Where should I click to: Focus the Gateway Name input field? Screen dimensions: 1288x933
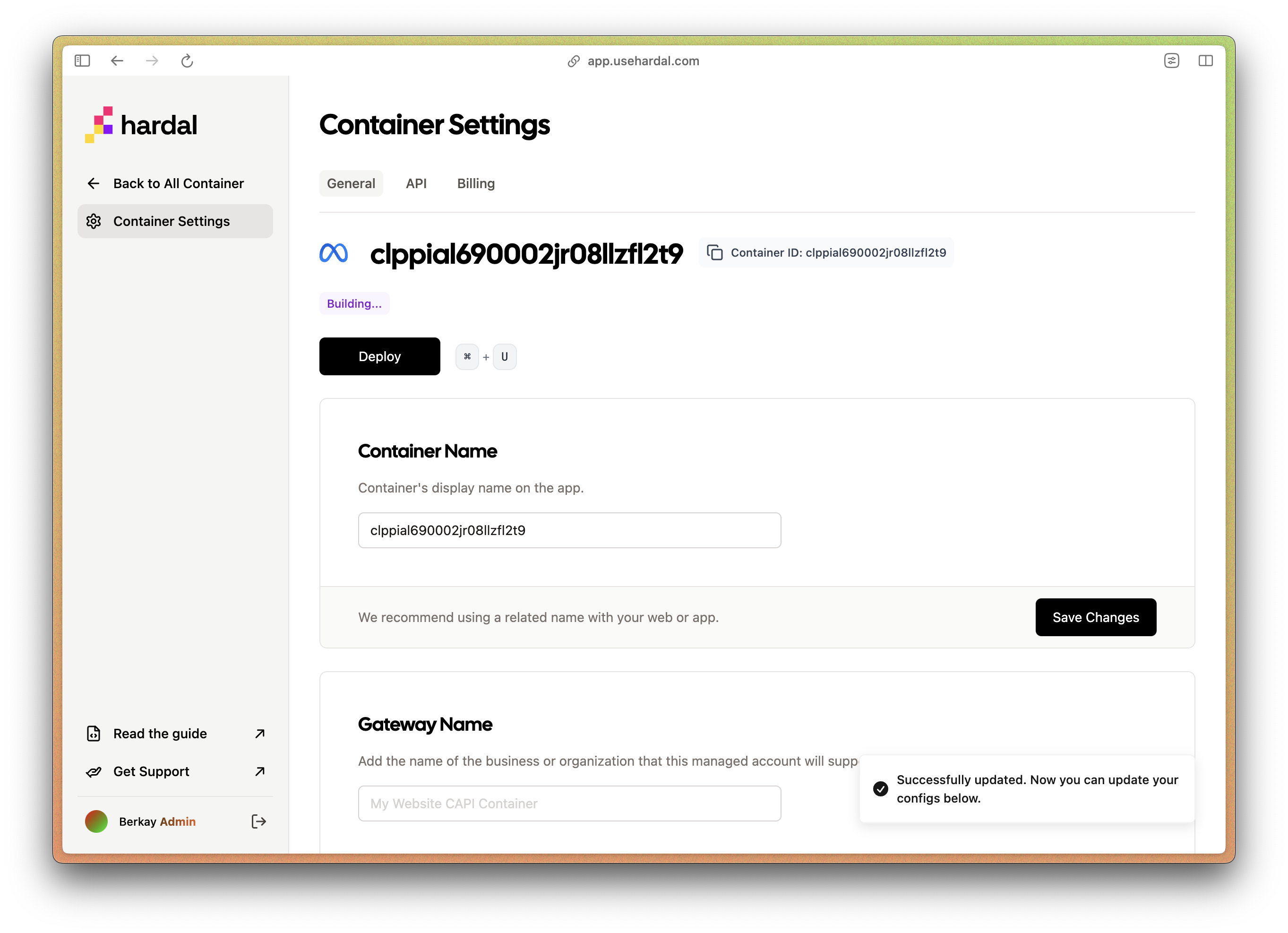pos(569,803)
